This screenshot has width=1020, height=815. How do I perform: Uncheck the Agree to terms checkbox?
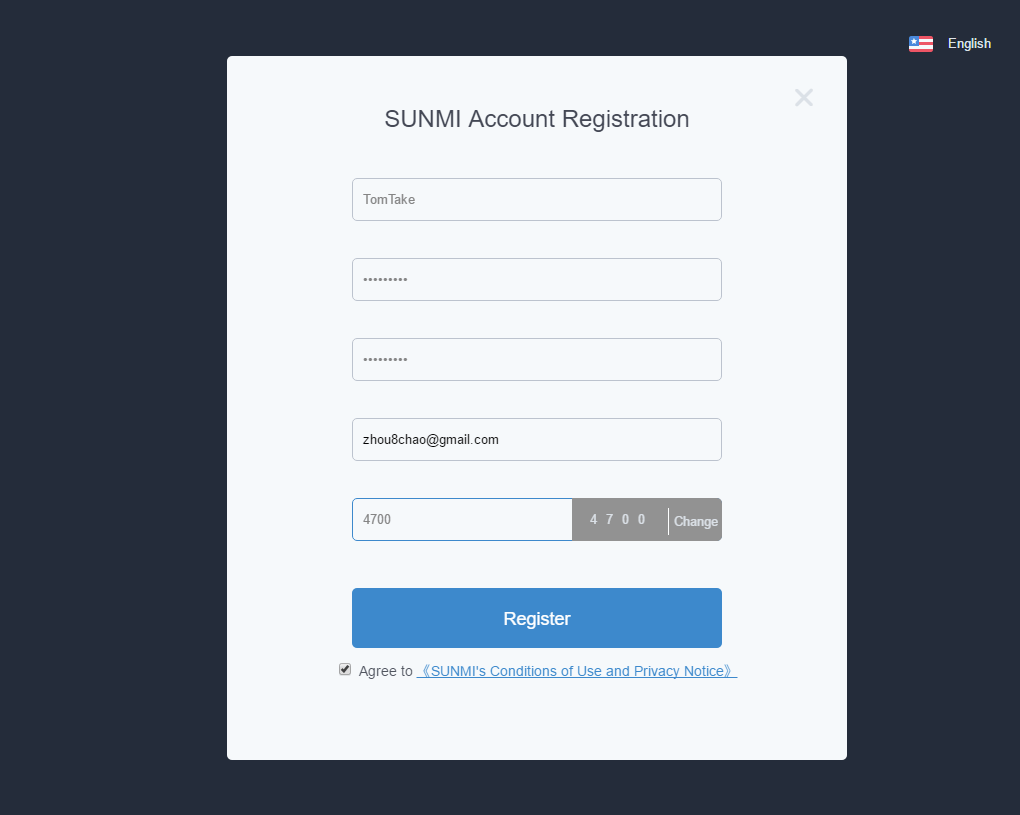click(345, 669)
